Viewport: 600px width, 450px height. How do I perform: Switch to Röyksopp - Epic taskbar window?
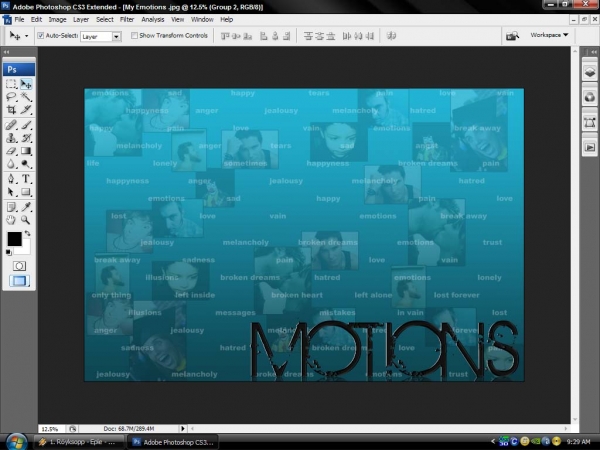pyautogui.click(x=79, y=442)
